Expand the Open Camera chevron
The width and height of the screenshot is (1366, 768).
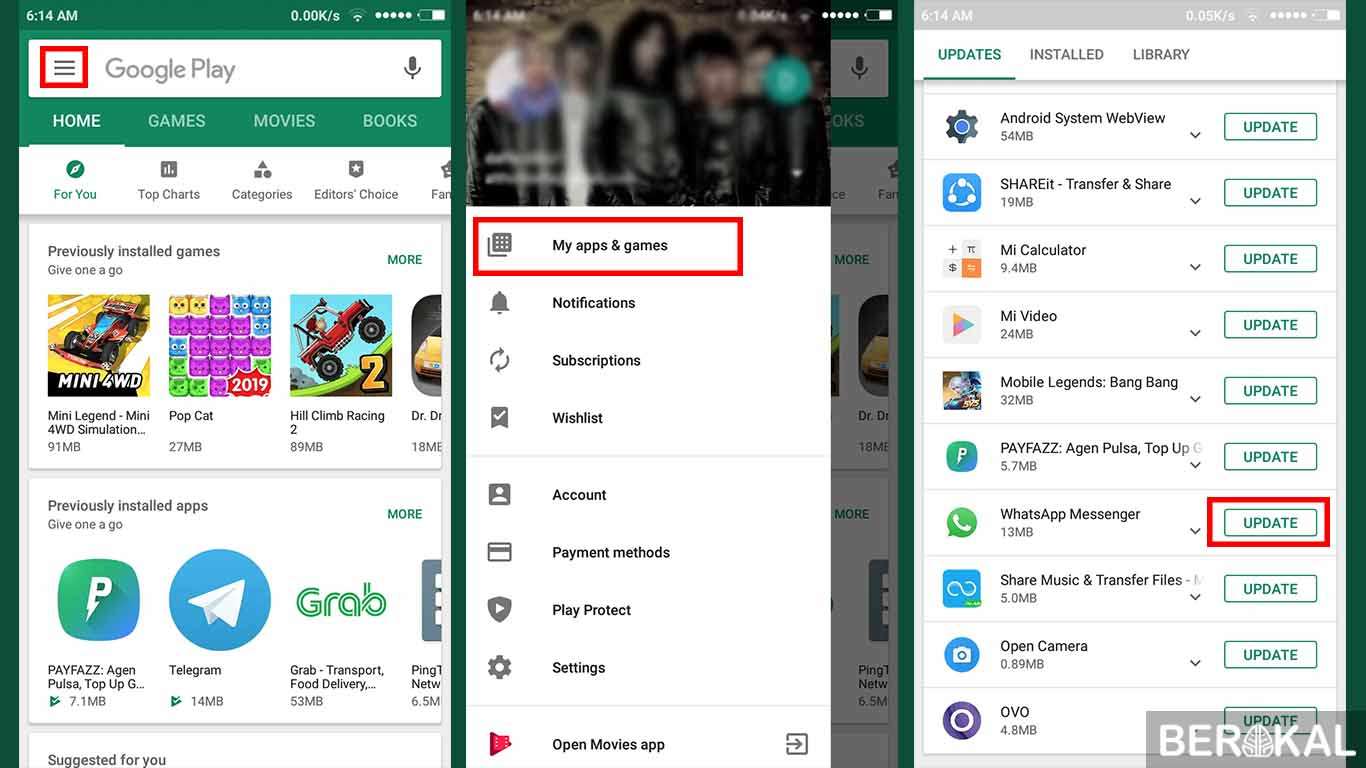tap(1195, 664)
